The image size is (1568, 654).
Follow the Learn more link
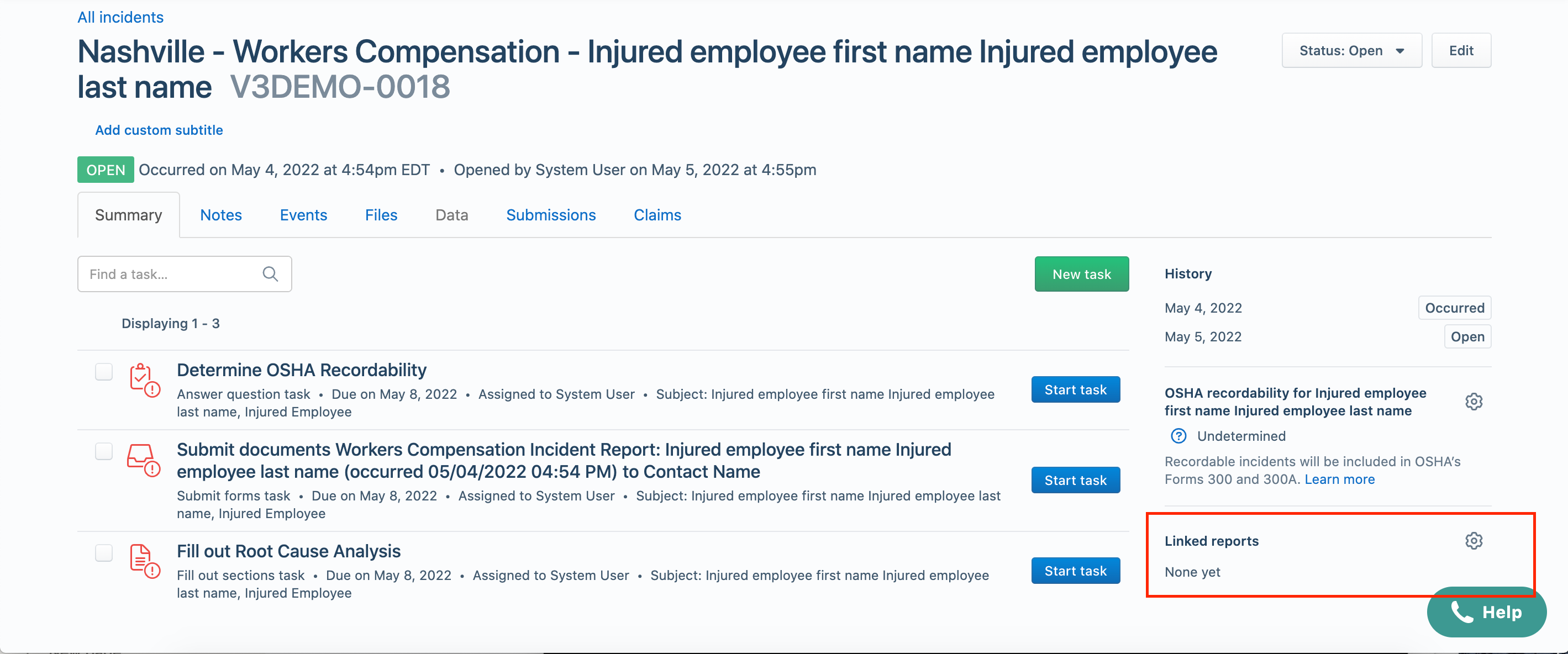tap(1339, 479)
